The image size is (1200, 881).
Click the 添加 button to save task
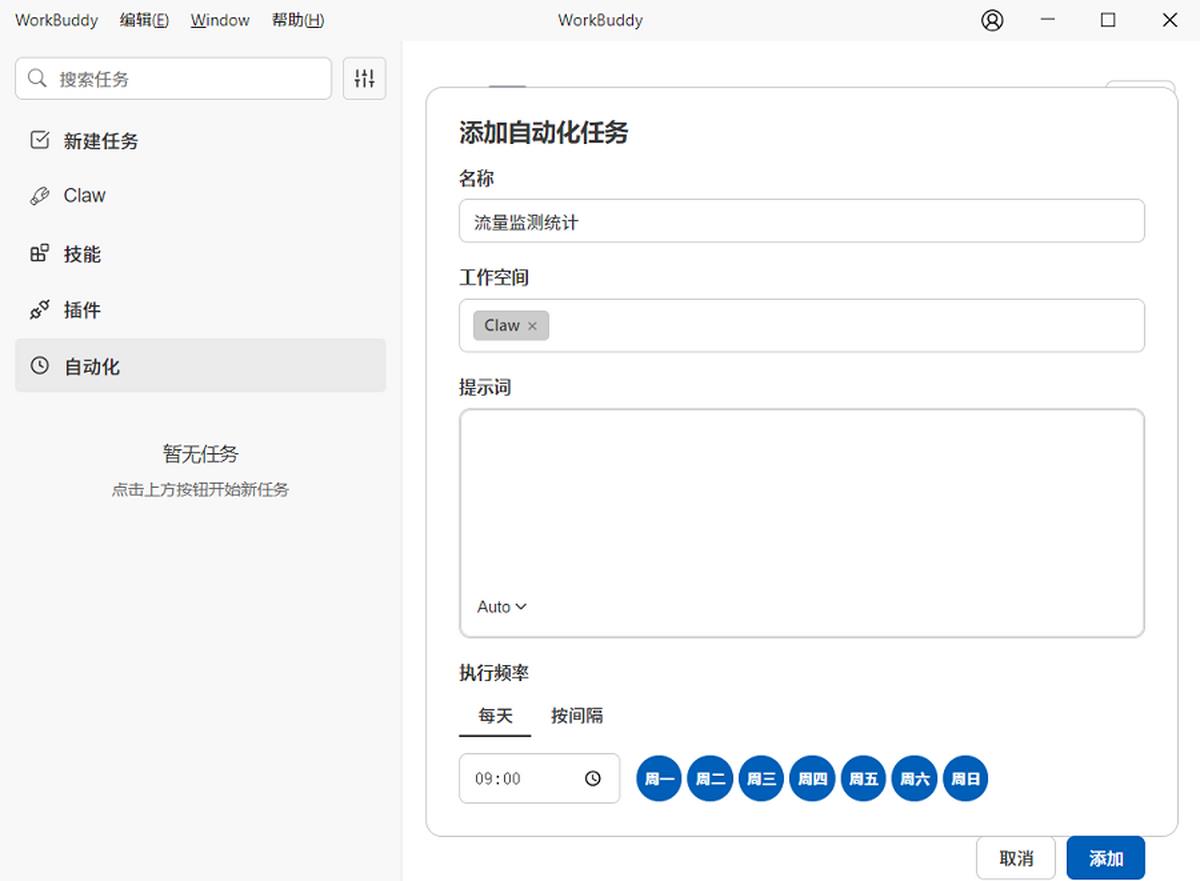click(x=1105, y=858)
